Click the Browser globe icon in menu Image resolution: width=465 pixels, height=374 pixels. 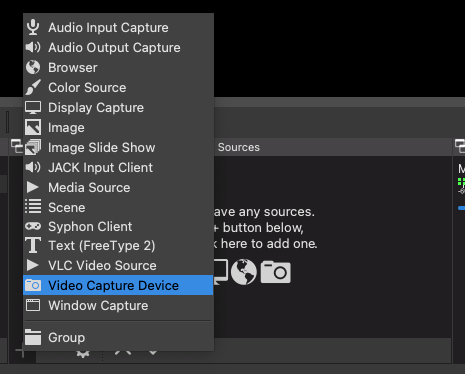pyautogui.click(x=33, y=67)
